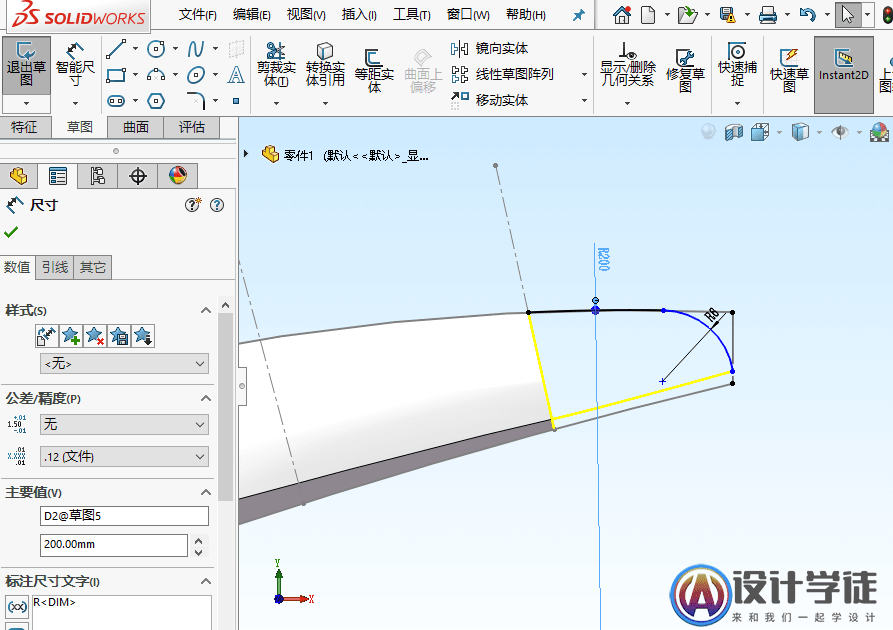893x630 pixels.
Task: Click Convert Entities (转换实体引用) tool
Action: click(x=325, y=66)
